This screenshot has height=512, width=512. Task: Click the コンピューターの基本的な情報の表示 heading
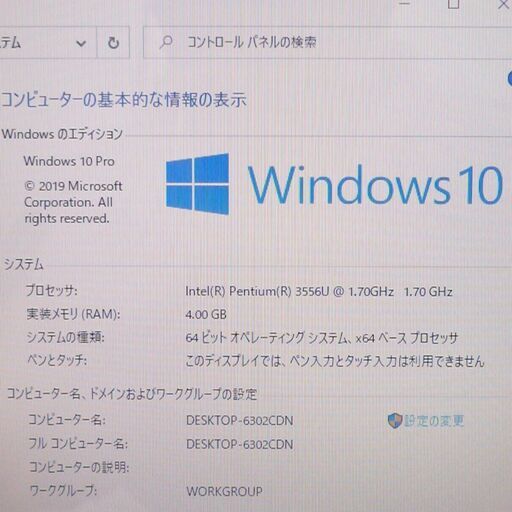[x=124, y=99]
